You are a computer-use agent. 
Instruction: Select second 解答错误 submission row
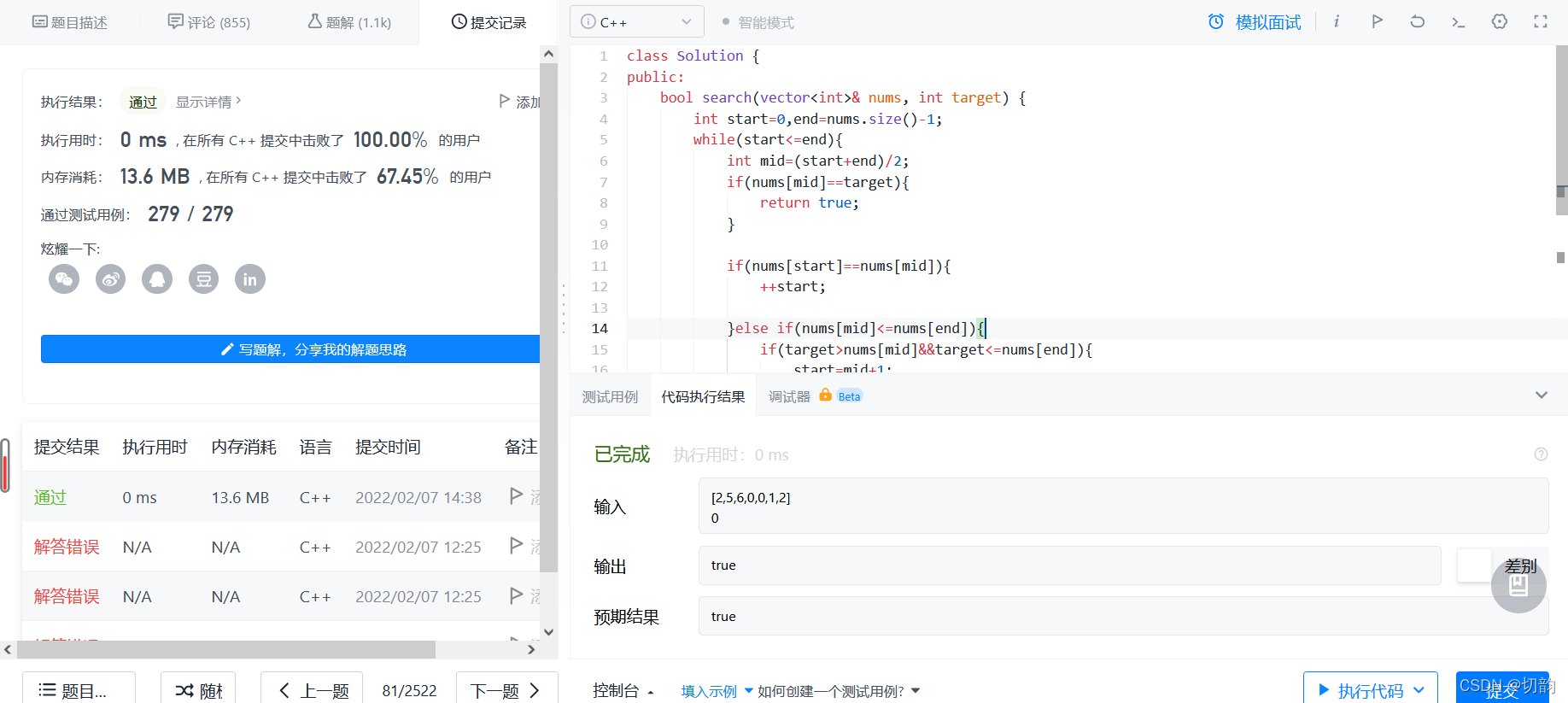(x=281, y=596)
